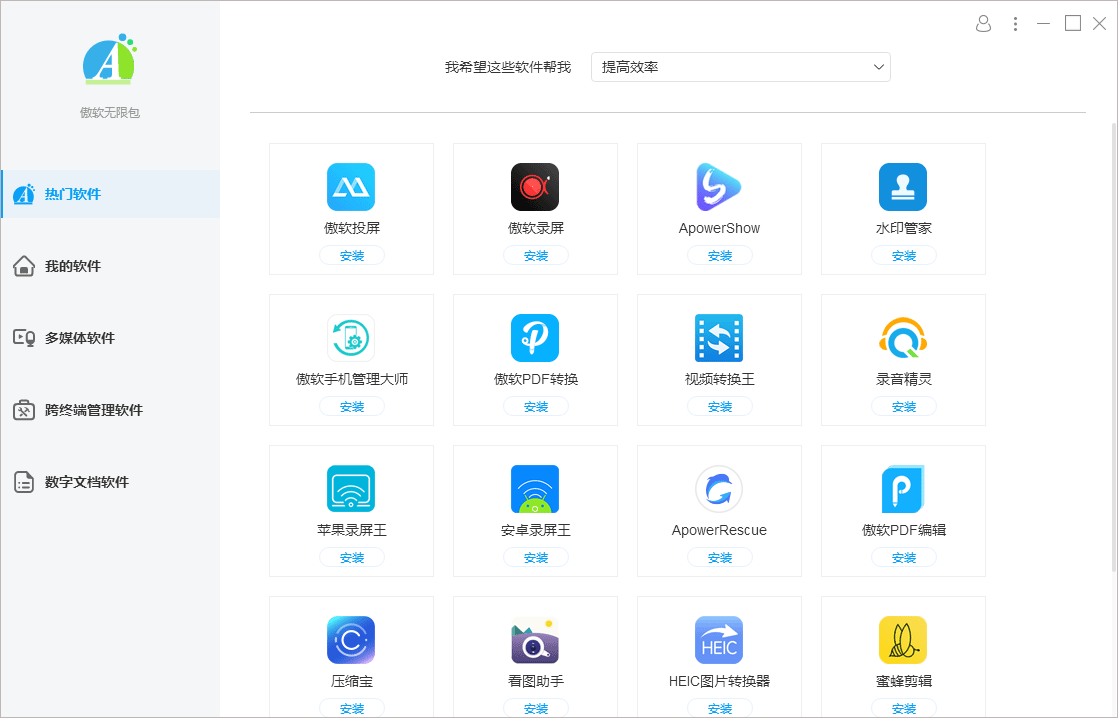Click the vertical scrollbar on the right
Viewport: 1118px width, 718px height.
coord(1114,347)
